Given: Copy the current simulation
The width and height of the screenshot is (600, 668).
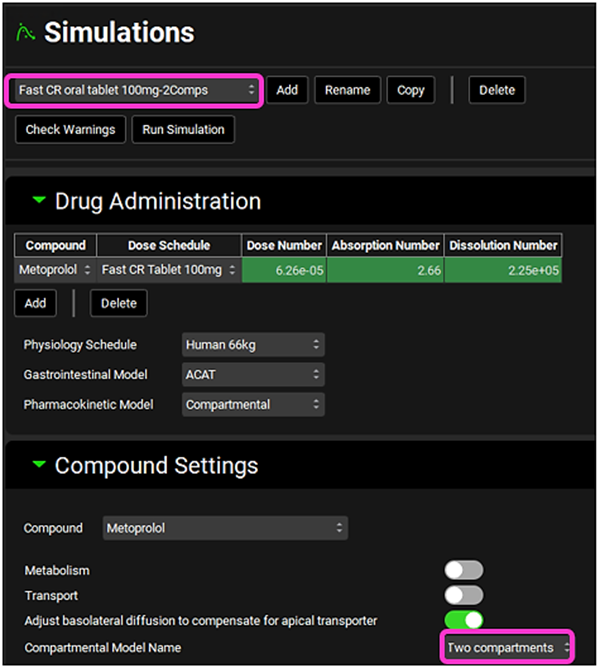Looking at the screenshot, I should 411,90.
